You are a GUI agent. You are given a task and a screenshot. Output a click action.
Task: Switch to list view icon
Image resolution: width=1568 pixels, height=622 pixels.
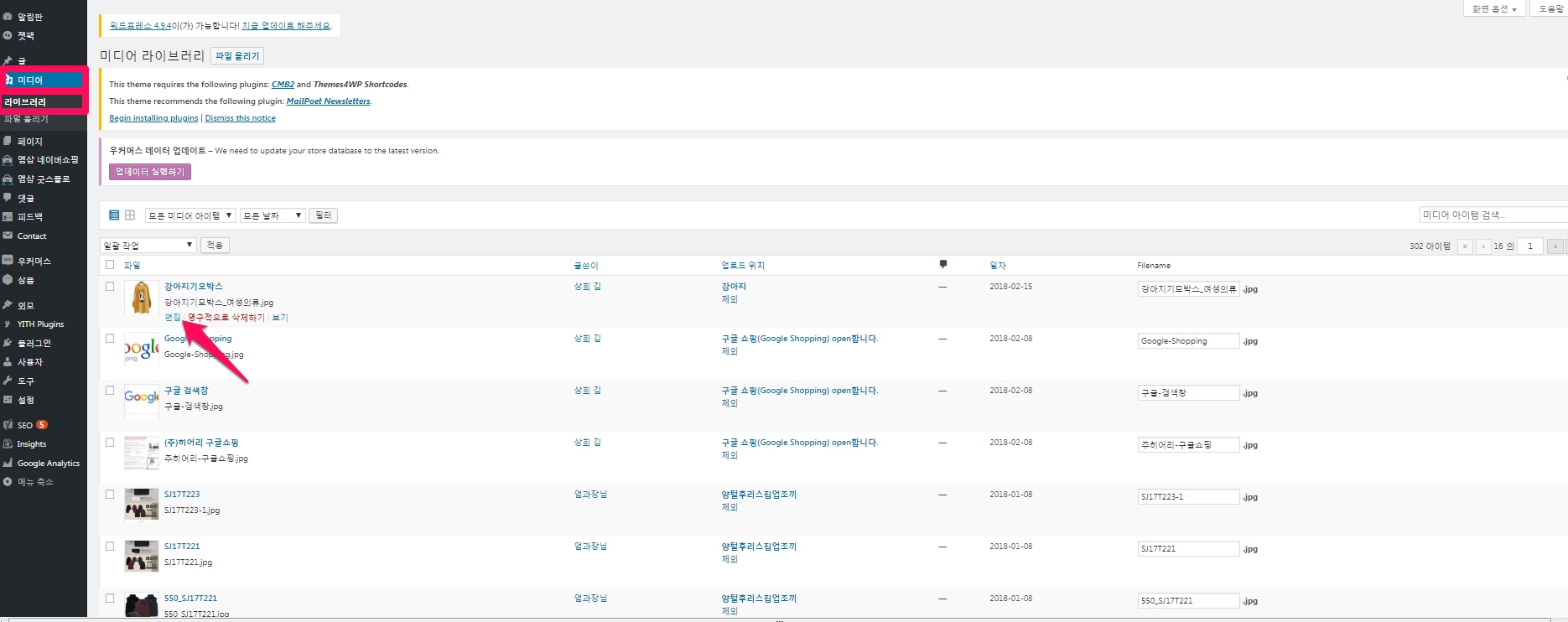click(x=114, y=215)
